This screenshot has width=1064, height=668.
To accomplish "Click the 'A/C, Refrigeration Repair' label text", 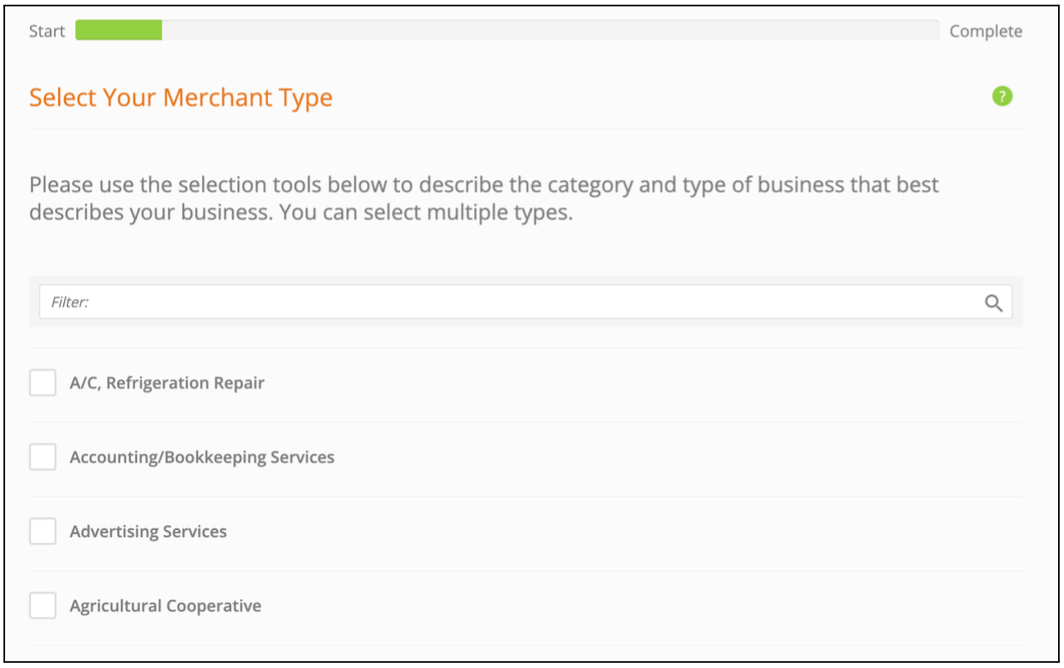I will pyautogui.click(x=167, y=383).
